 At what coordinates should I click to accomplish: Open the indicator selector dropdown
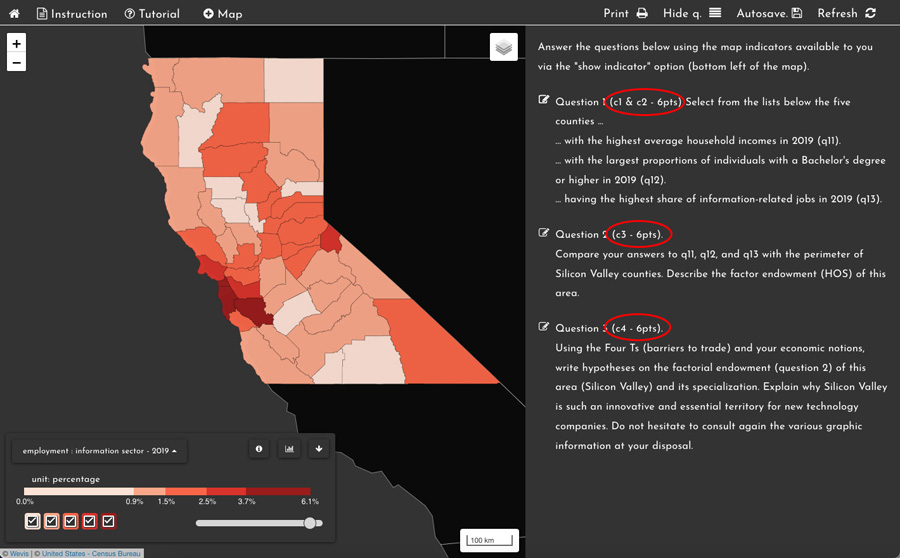[99, 451]
